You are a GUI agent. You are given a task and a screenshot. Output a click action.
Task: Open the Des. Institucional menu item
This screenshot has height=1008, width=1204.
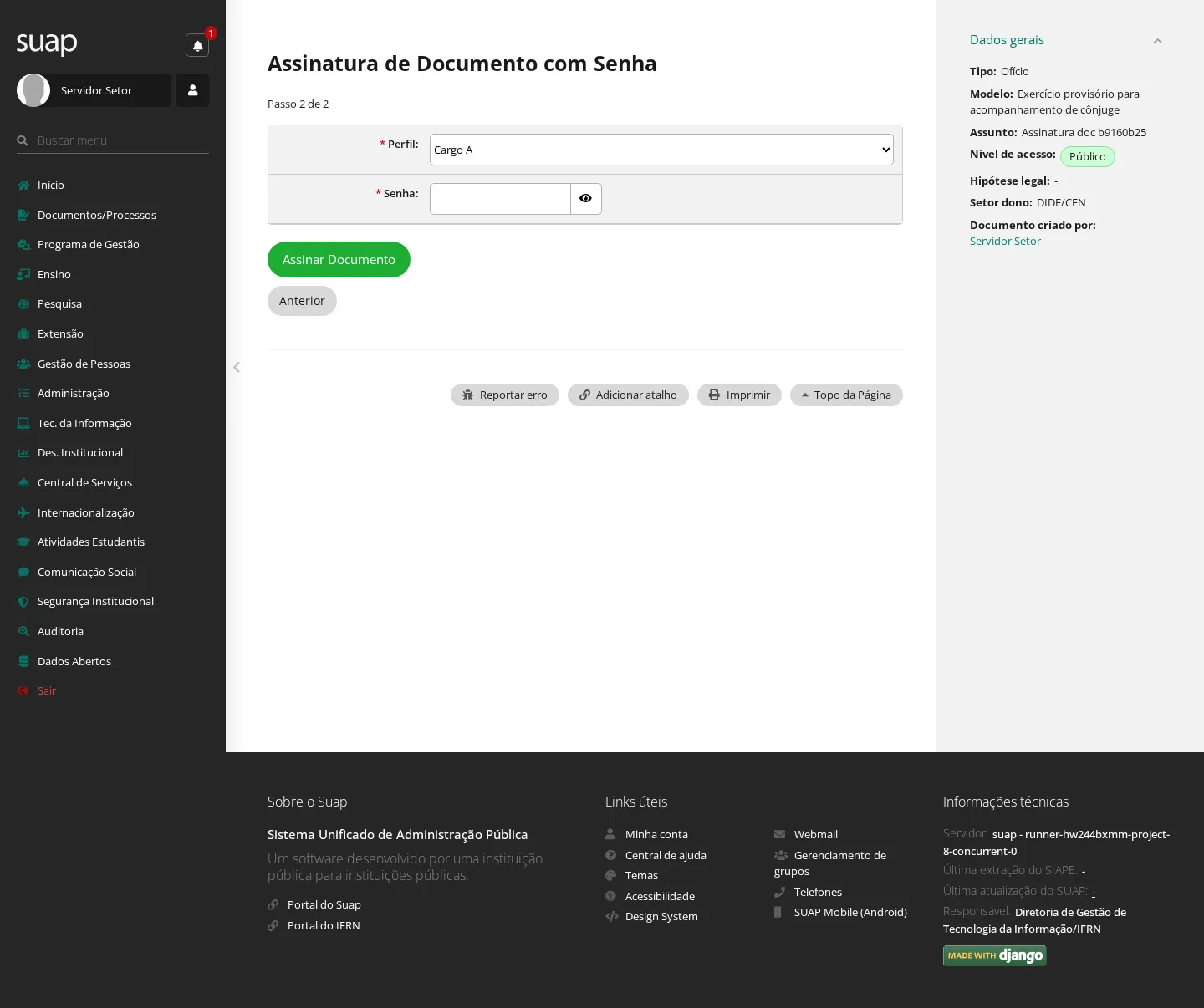click(79, 452)
